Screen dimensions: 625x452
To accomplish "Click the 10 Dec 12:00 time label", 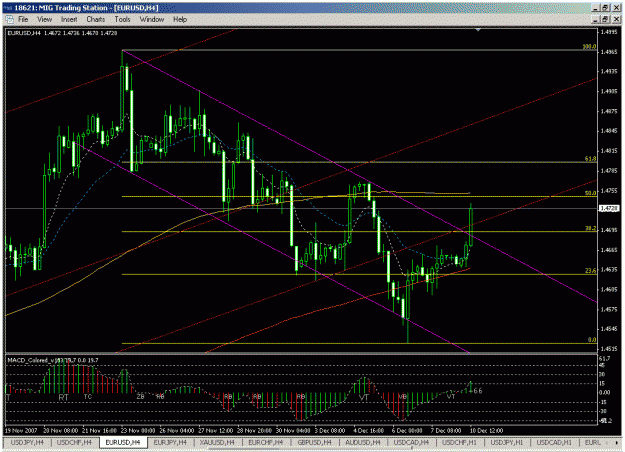I will coord(487,430).
